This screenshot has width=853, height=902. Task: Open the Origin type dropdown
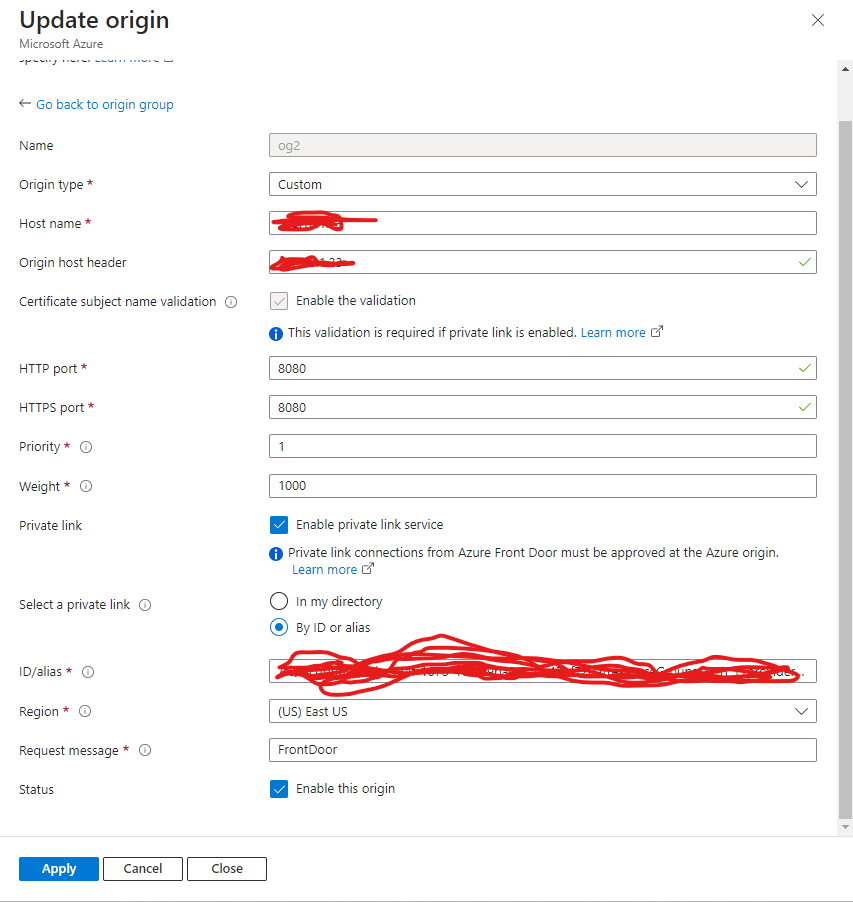[542, 184]
